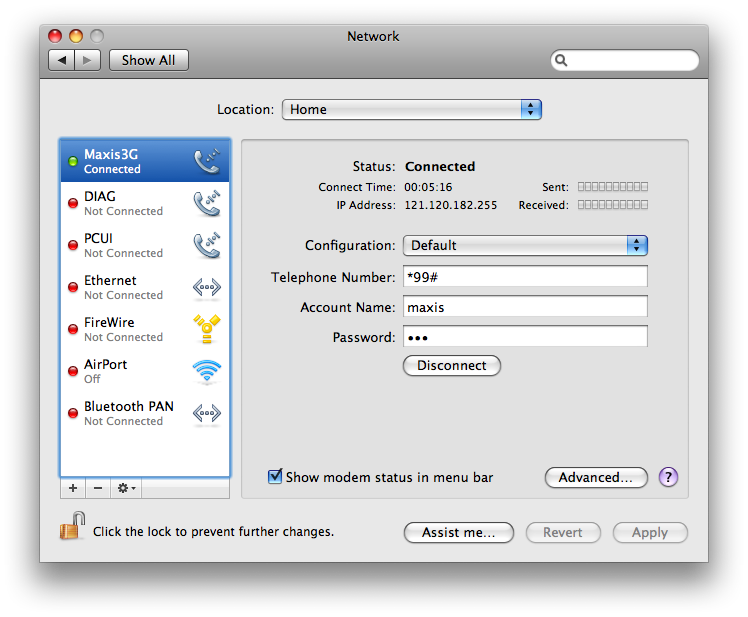748x617 pixels.
Task: Click the Maxis3G modem phone icon
Action: point(206,161)
